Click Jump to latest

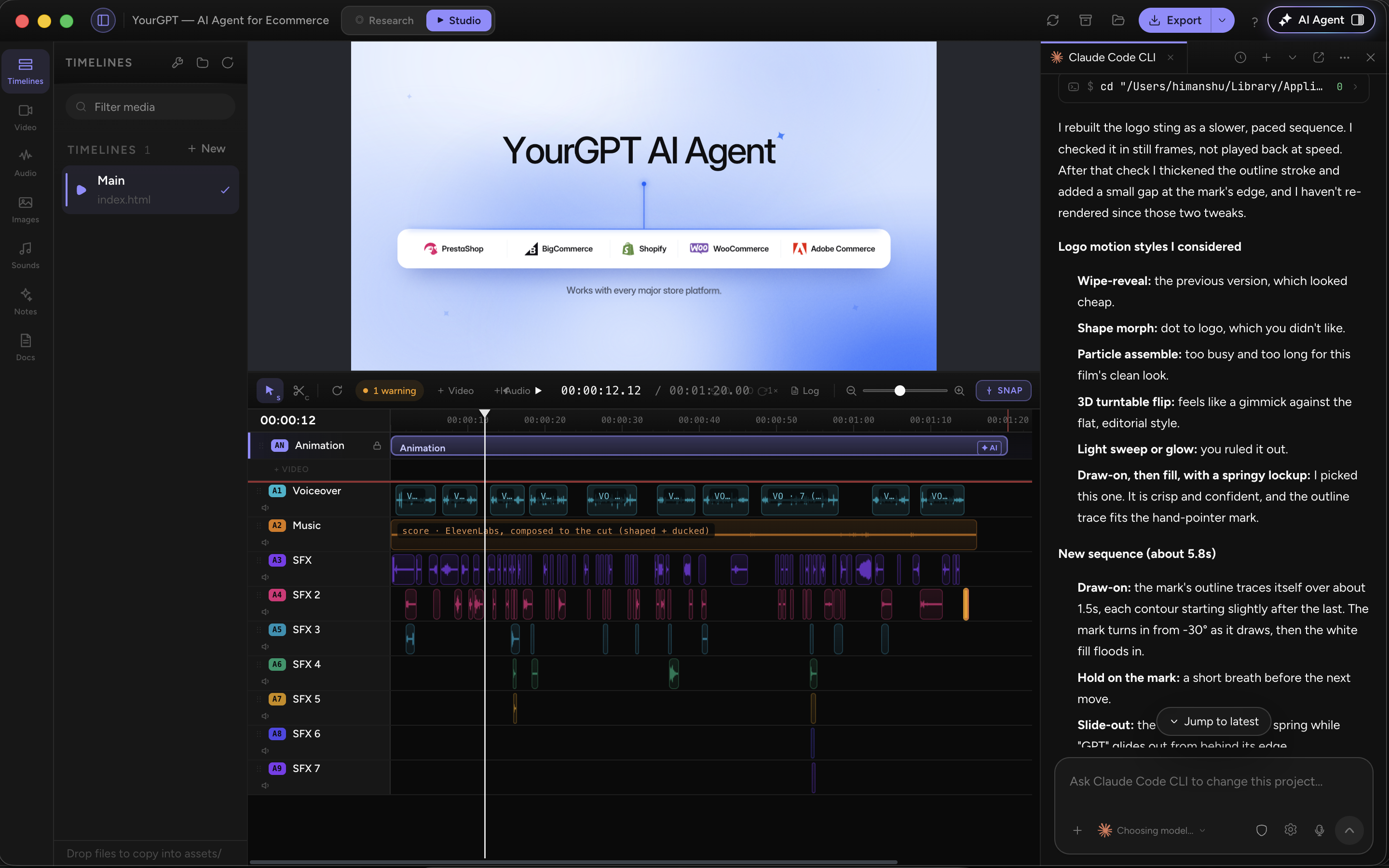point(1213,721)
